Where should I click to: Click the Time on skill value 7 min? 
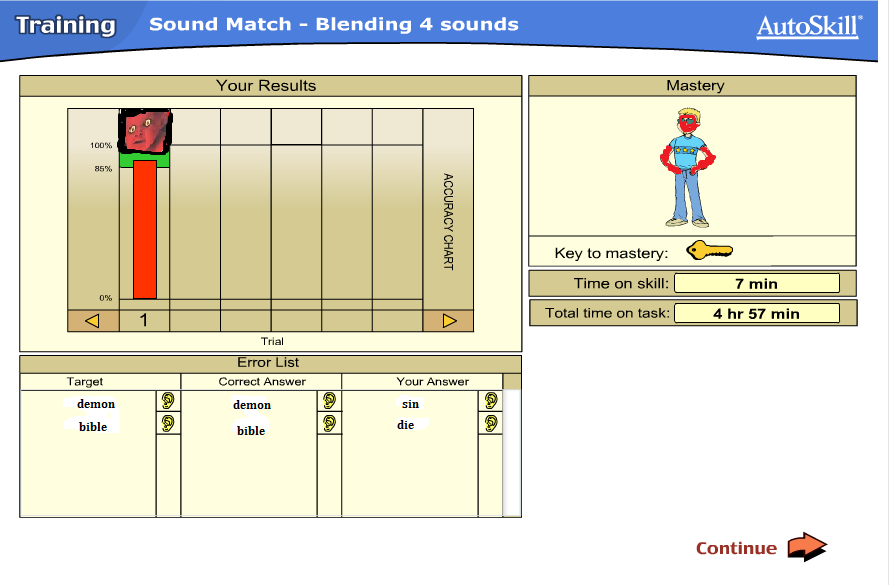757,283
